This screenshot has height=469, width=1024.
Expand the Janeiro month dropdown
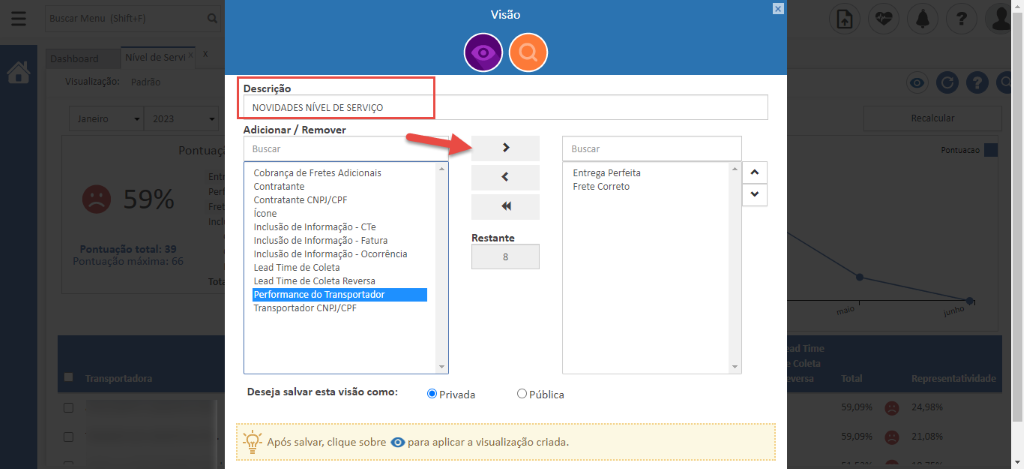point(109,119)
